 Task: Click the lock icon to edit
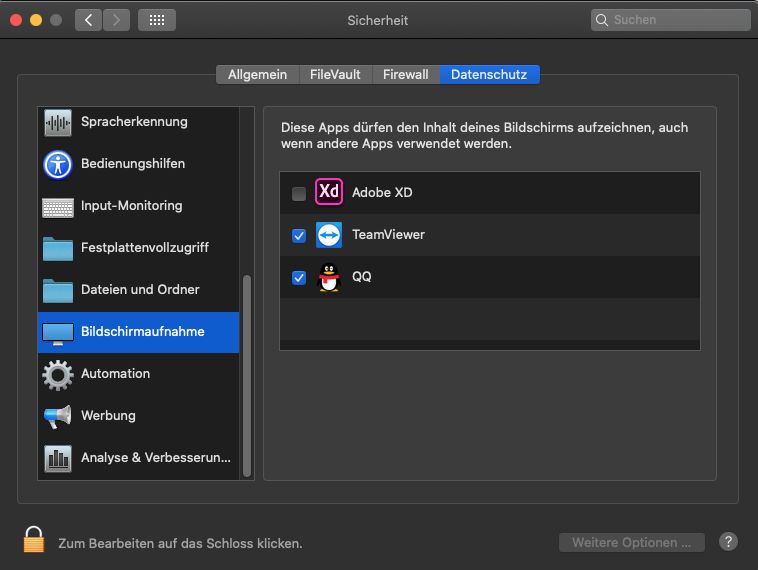35,540
